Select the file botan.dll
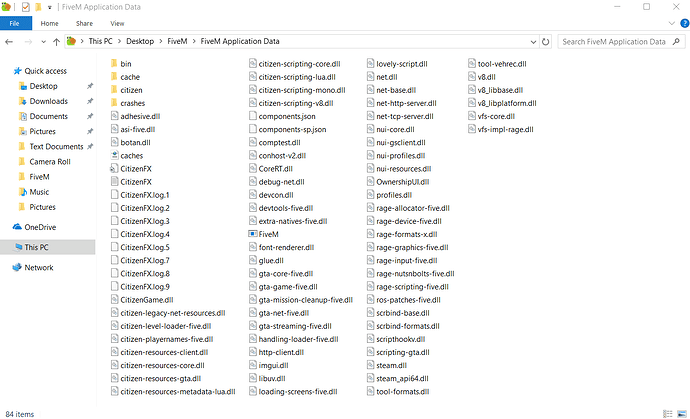Image resolution: width=690 pixels, height=419 pixels. pyautogui.click(x=131, y=143)
